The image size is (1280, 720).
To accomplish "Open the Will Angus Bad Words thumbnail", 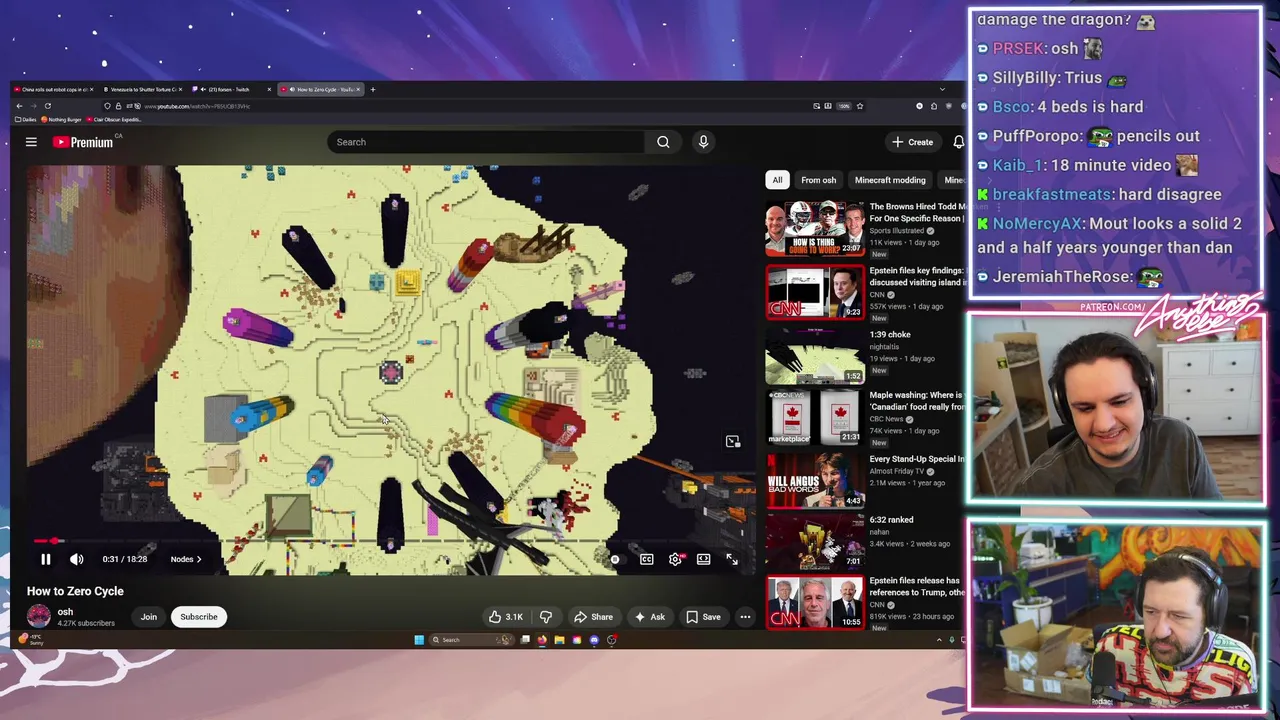I will tap(815, 481).
